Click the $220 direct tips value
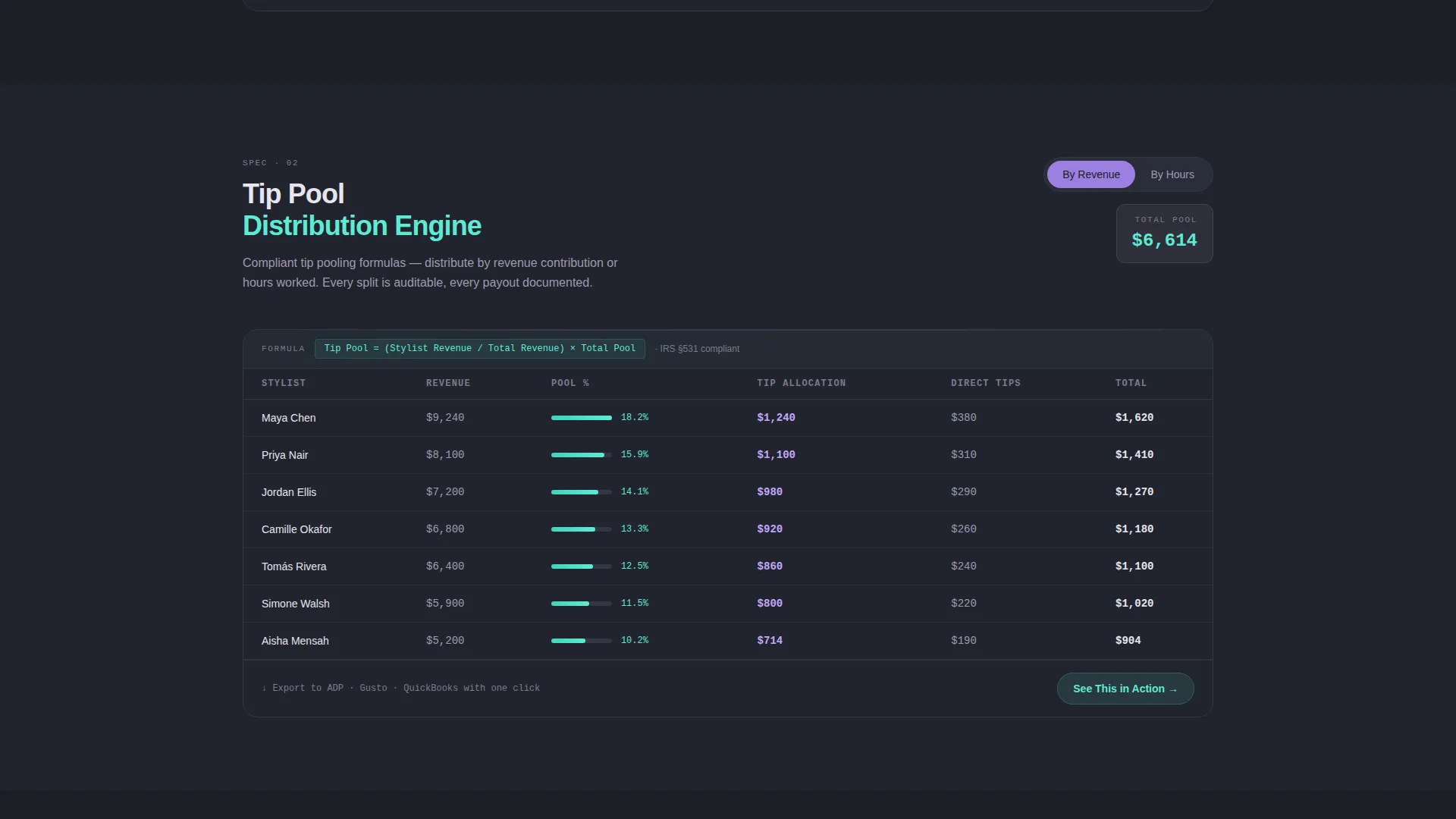Image resolution: width=1456 pixels, height=819 pixels. (x=964, y=604)
